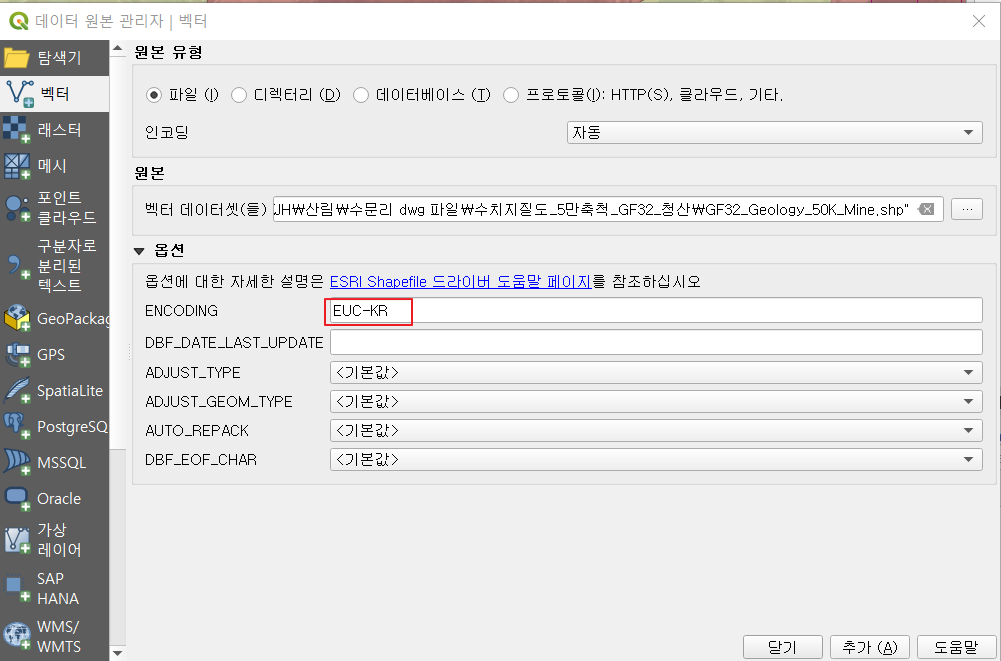The width and height of the screenshot is (1001, 661).
Task: Open the 탐색기 browser folder icon
Action: tap(16, 57)
